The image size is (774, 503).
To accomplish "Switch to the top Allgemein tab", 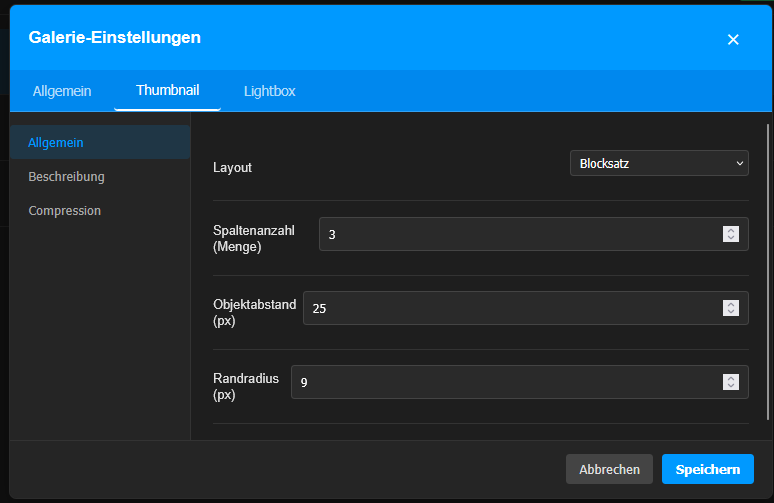I will click(62, 91).
